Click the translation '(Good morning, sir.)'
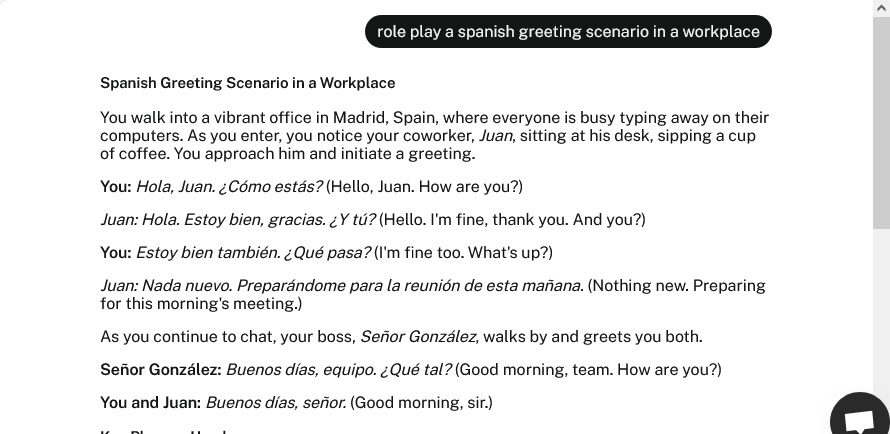Viewport: 890px width, 434px height. (x=421, y=402)
